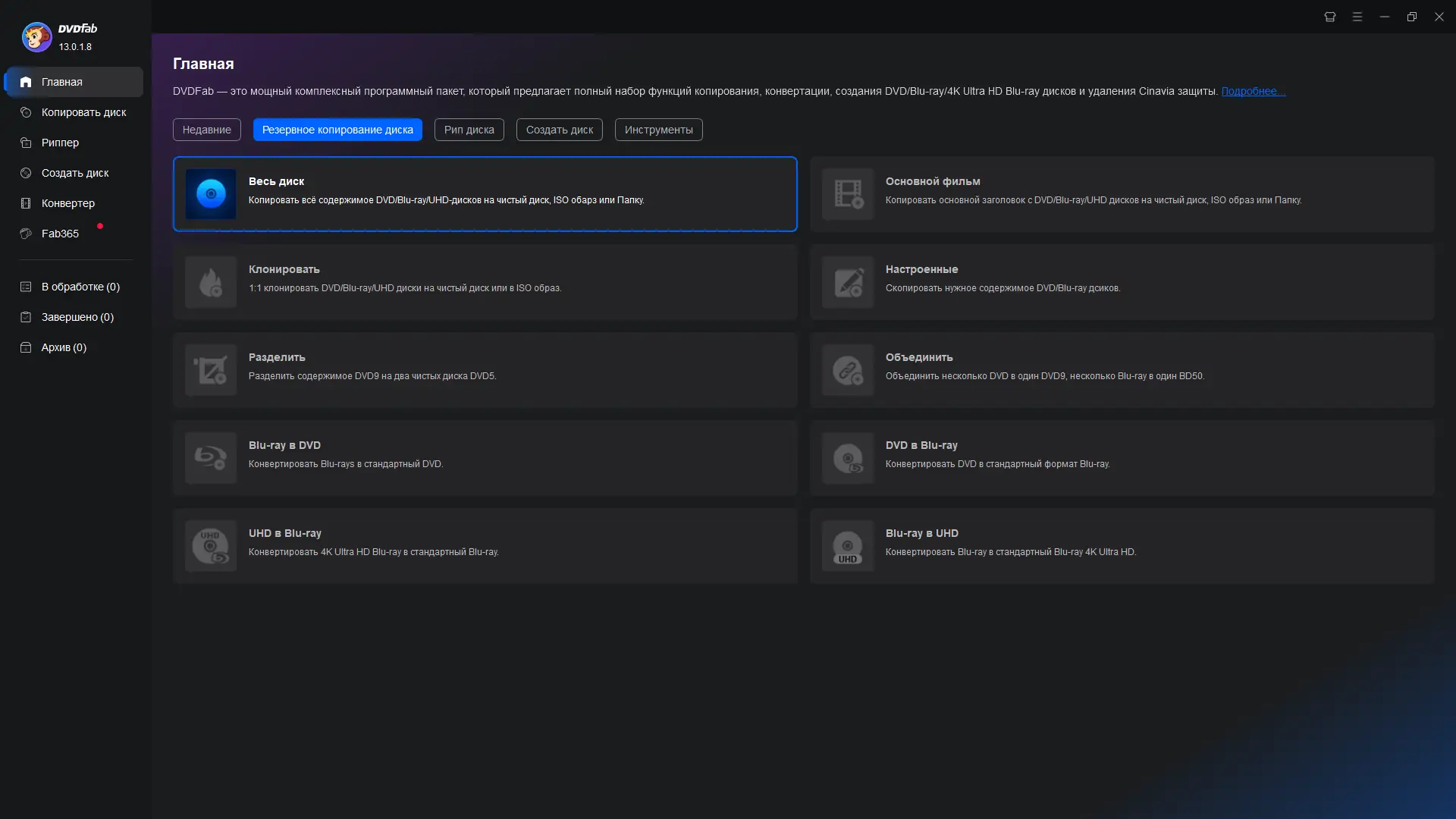The image size is (1456, 819).
Task: Open the hamburger menu in title bar
Action: 1357,17
